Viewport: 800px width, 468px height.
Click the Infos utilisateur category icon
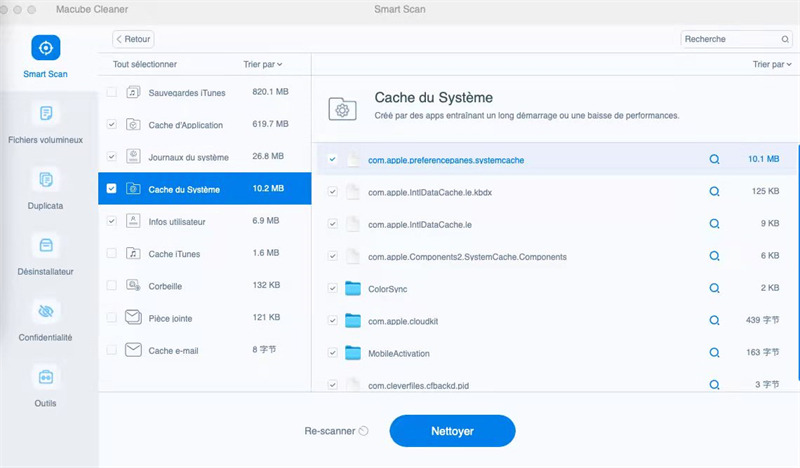(133, 221)
